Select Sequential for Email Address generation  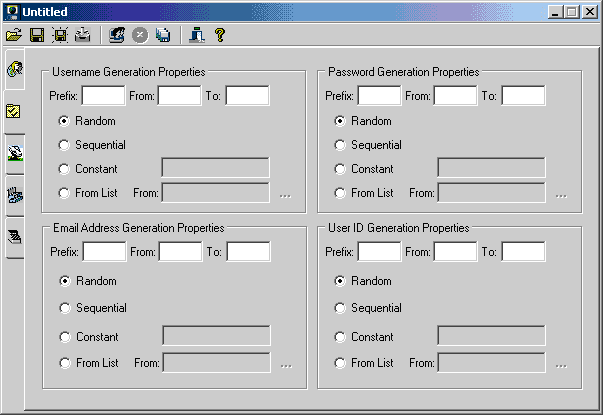pyautogui.click(x=93, y=308)
